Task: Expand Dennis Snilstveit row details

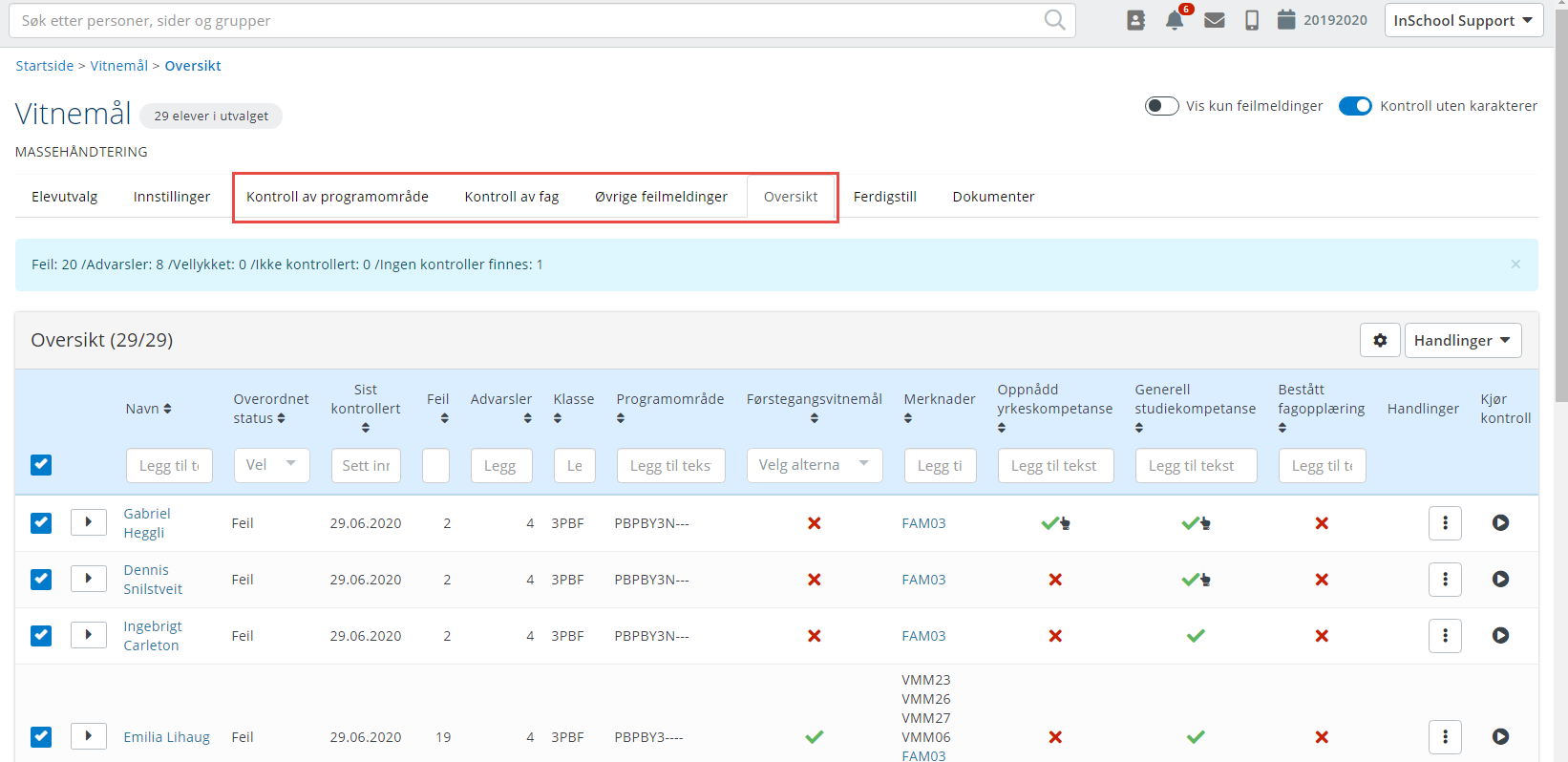Action: pos(88,579)
